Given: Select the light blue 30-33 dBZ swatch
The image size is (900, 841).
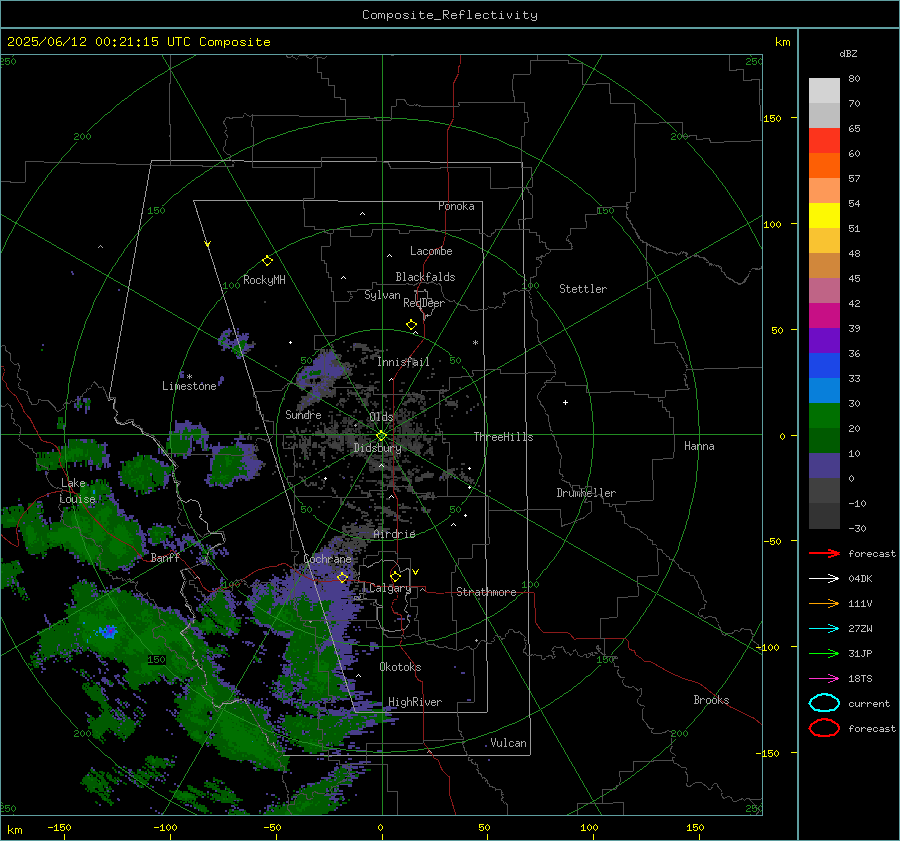Looking at the screenshot, I should pyautogui.click(x=824, y=391).
